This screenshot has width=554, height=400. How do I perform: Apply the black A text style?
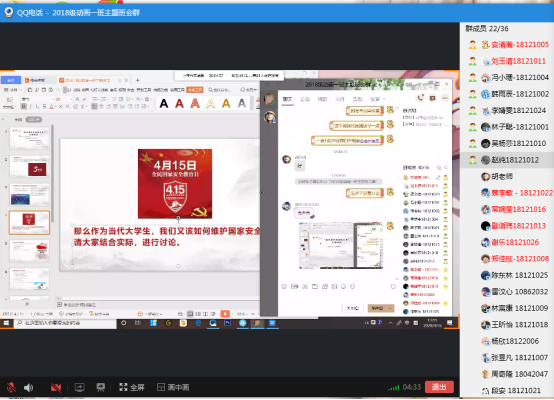pos(164,104)
